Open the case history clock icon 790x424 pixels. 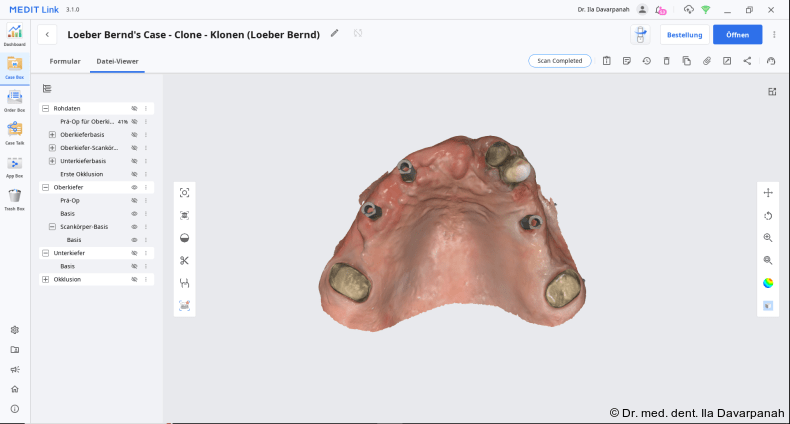(646, 61)
